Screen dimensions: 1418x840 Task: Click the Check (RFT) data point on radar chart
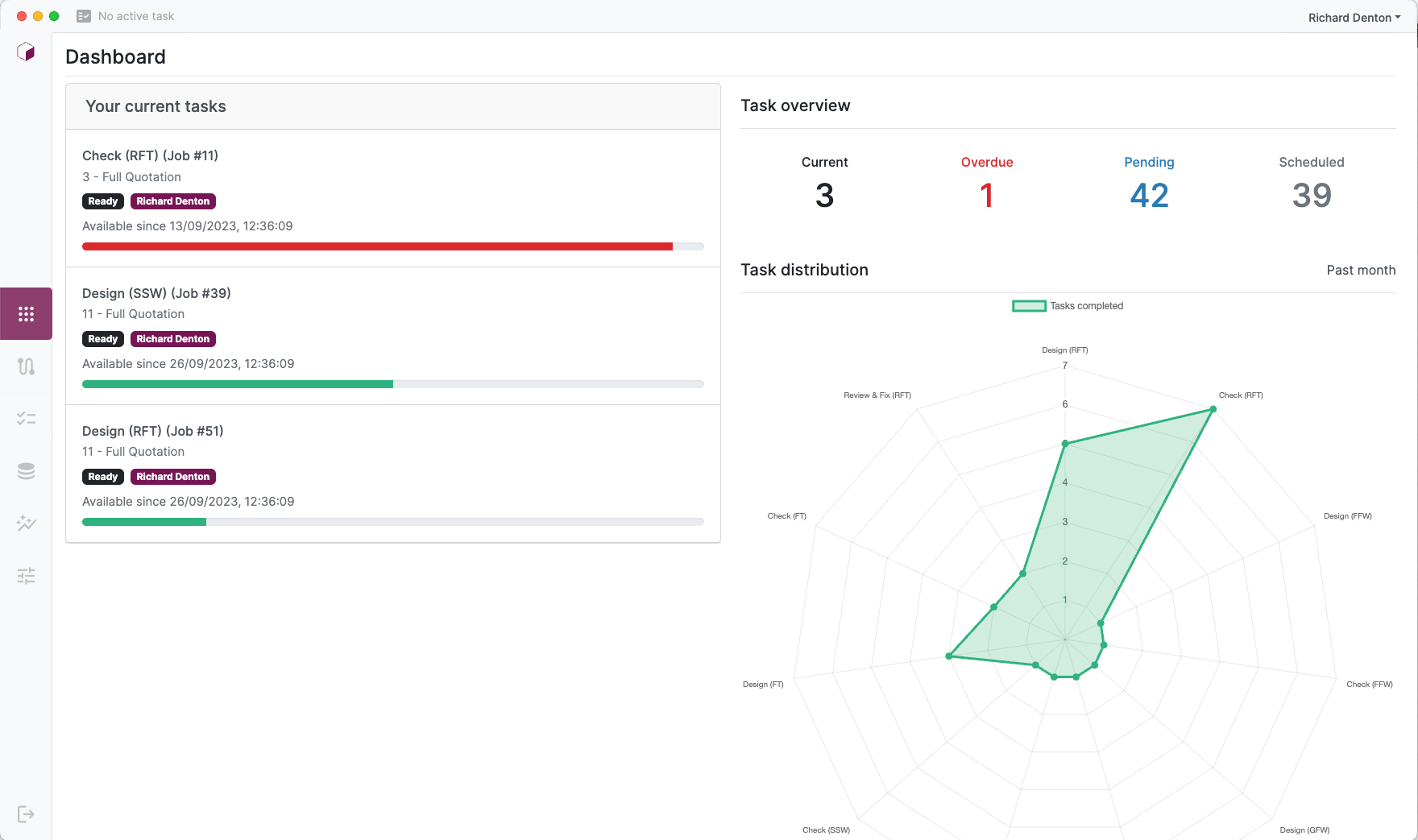click(x=1213, y=409)
